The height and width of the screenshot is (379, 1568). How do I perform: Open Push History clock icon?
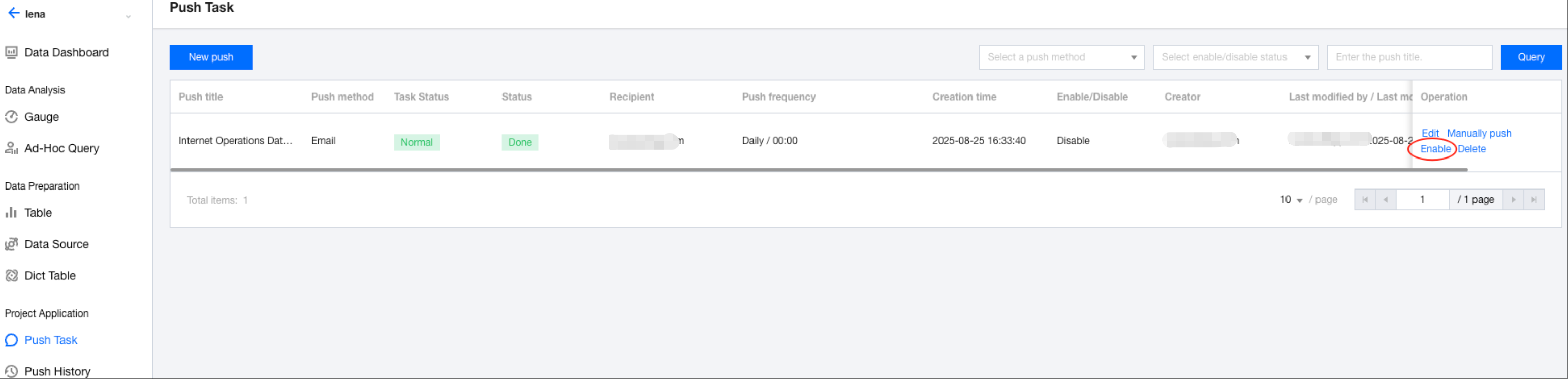(11, 371)
